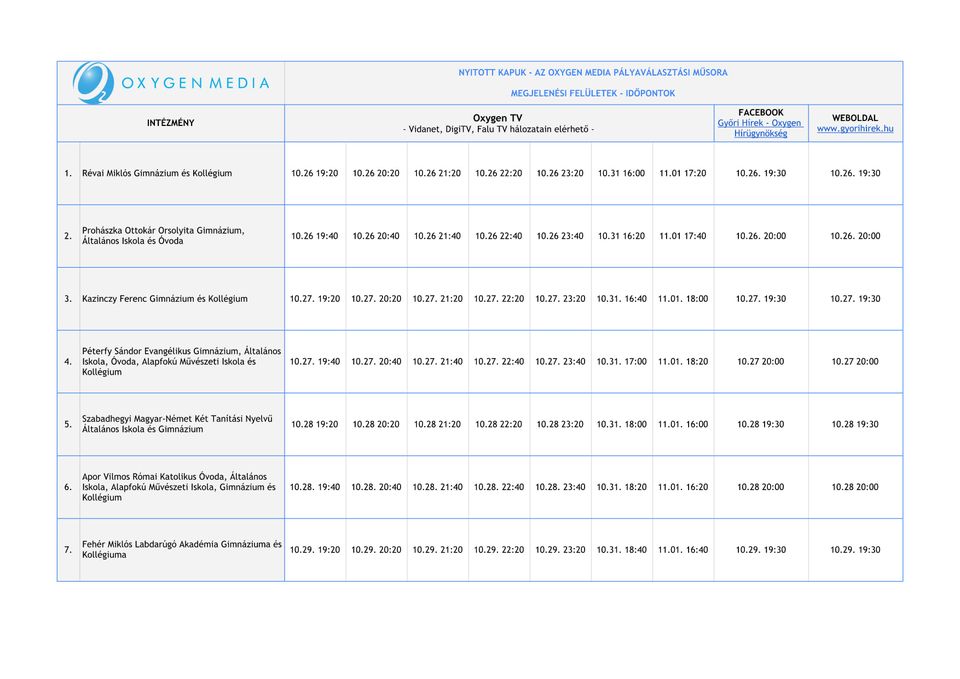Click the Fehér Miklós Labdarúgó Akadémia entry
Image resolution: width=960 pixels, height=679 pixels.
tap(180, 549)
